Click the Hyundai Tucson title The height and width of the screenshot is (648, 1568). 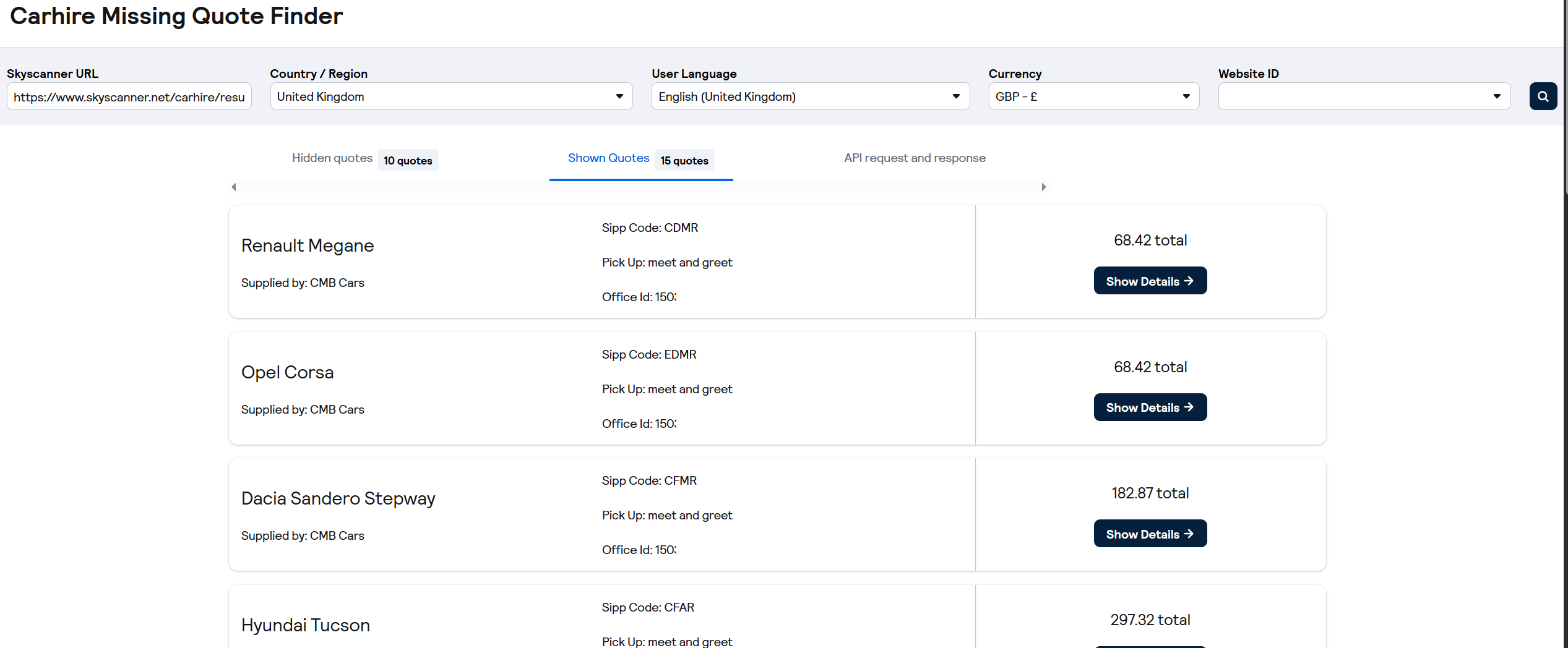click(305, 625)
